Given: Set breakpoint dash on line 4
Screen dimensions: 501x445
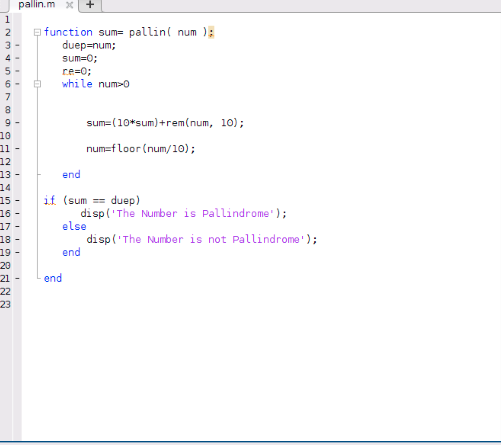Looking at the screenshot, I should point(17,58).
